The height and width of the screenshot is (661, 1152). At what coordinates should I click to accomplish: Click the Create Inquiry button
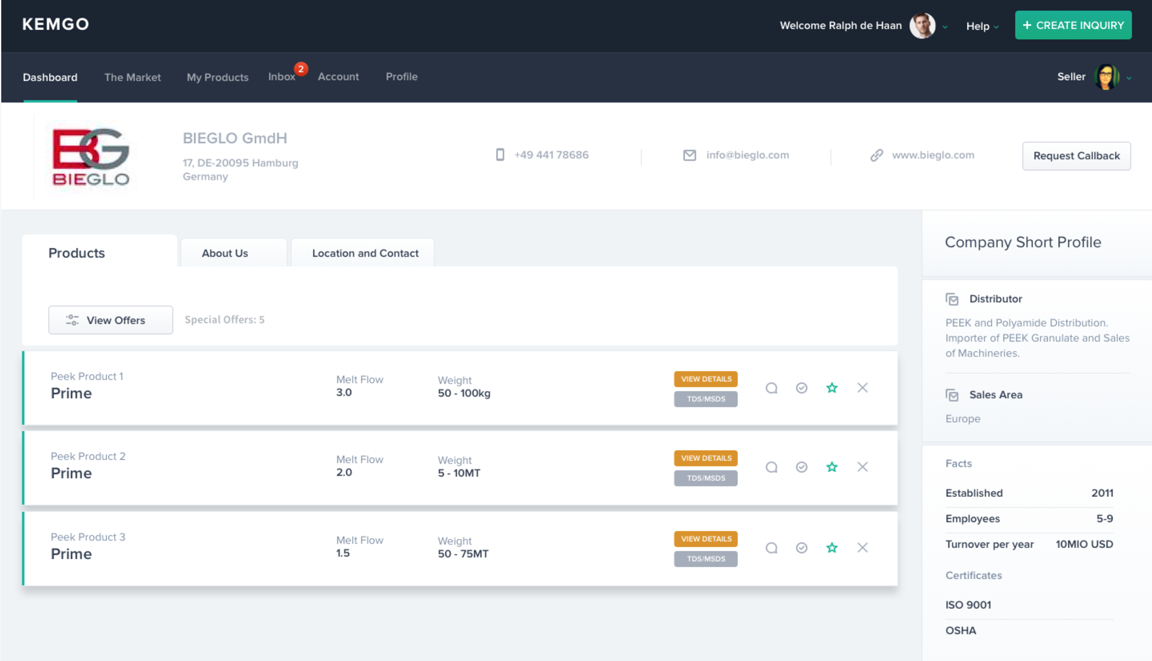(x=1073, y=25)
